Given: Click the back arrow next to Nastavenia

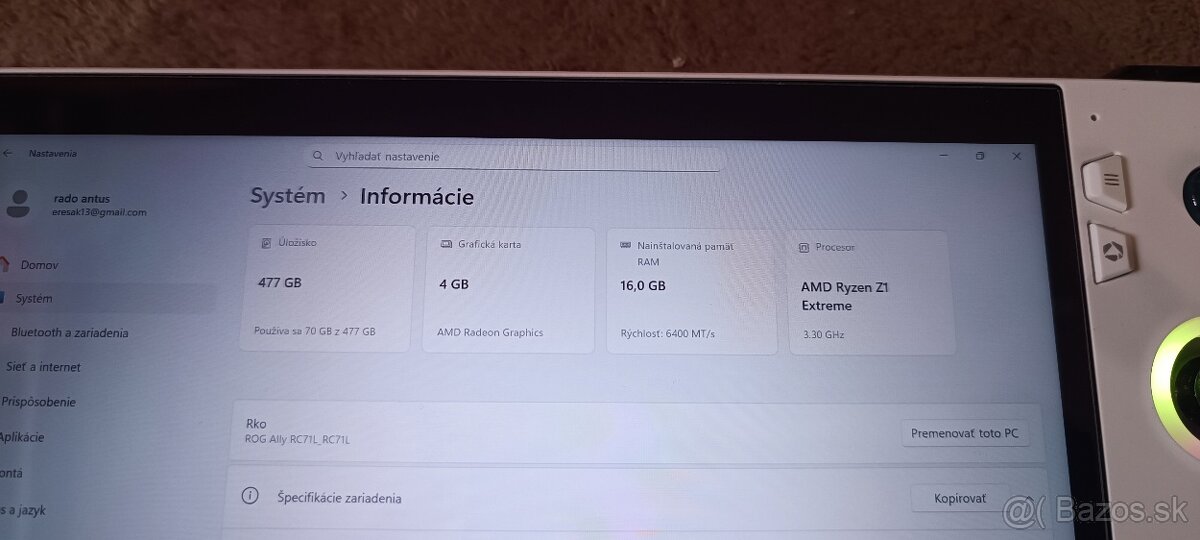Looking at the screenshot, I should (x=8, y=153).
